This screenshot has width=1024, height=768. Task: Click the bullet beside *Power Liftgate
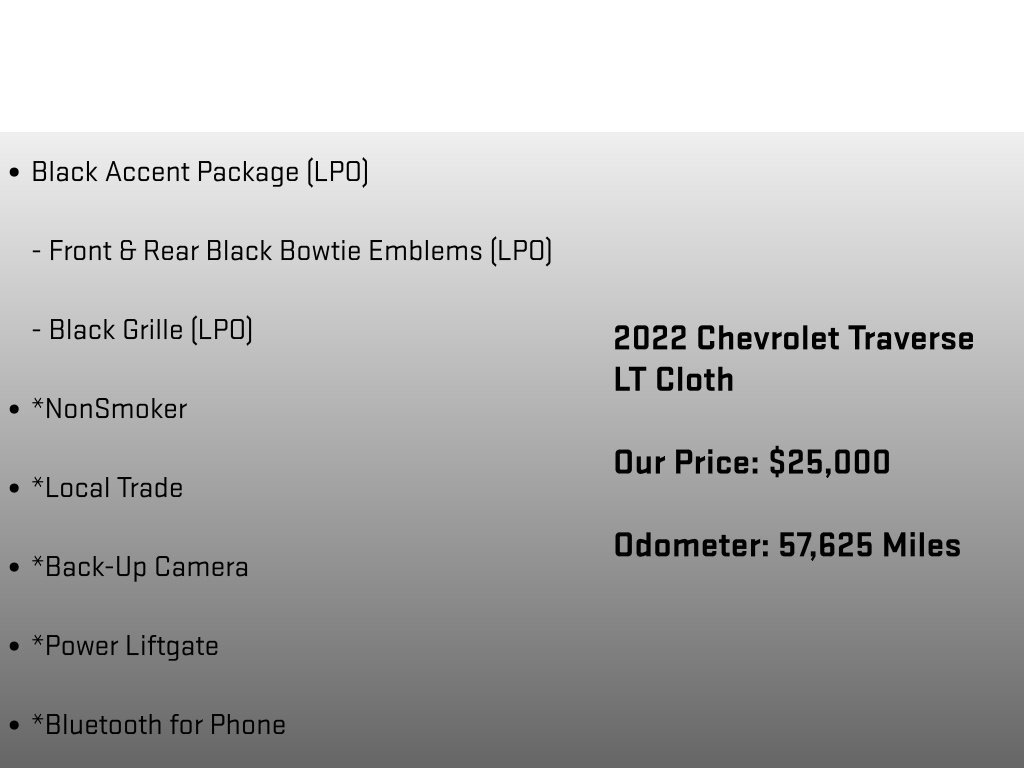pos(14,647)
